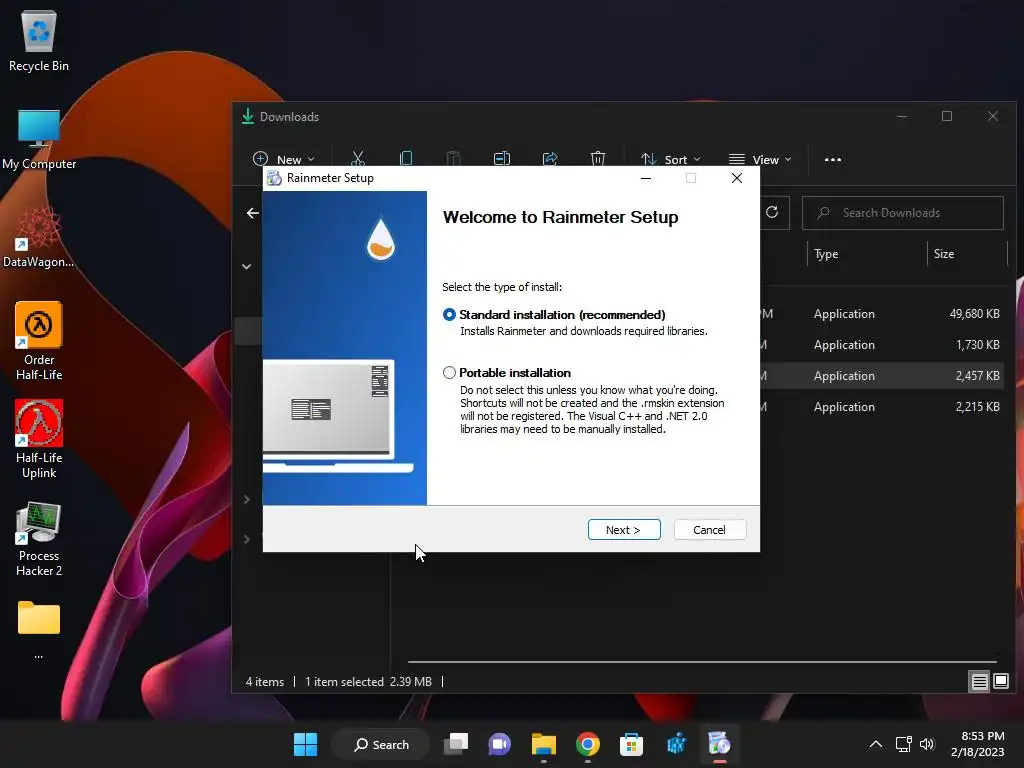The width and height of the screenshot is (1024, 768).
Task: Open Half-Life Uplink desktop shortcut
Action: (39, 440)
